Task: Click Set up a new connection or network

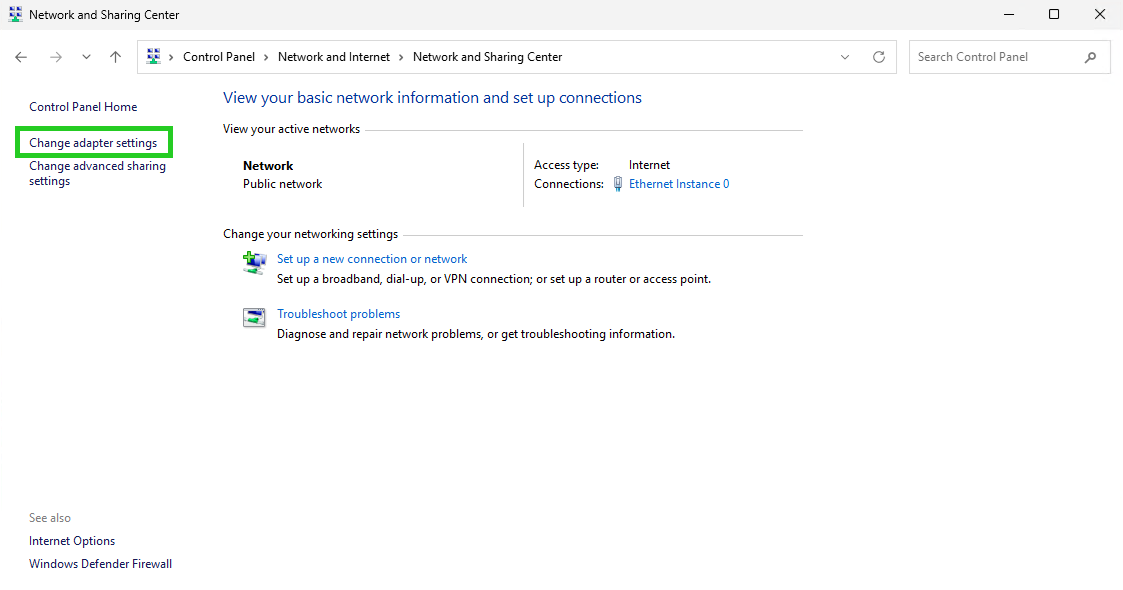Action: point(371,258)
